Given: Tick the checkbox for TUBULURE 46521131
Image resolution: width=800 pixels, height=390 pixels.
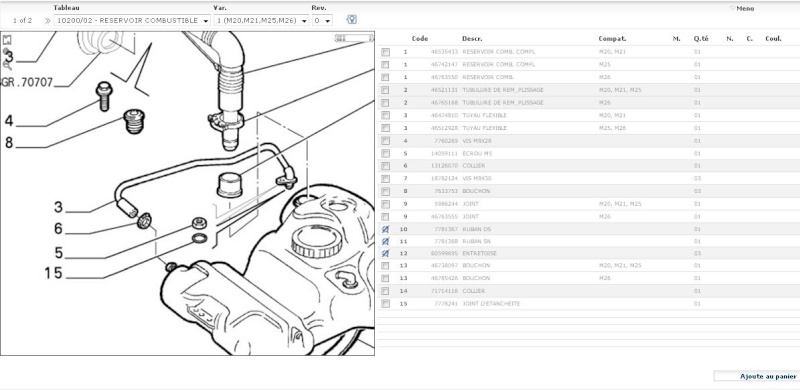Looking at the screenshot, I should 385,90.
